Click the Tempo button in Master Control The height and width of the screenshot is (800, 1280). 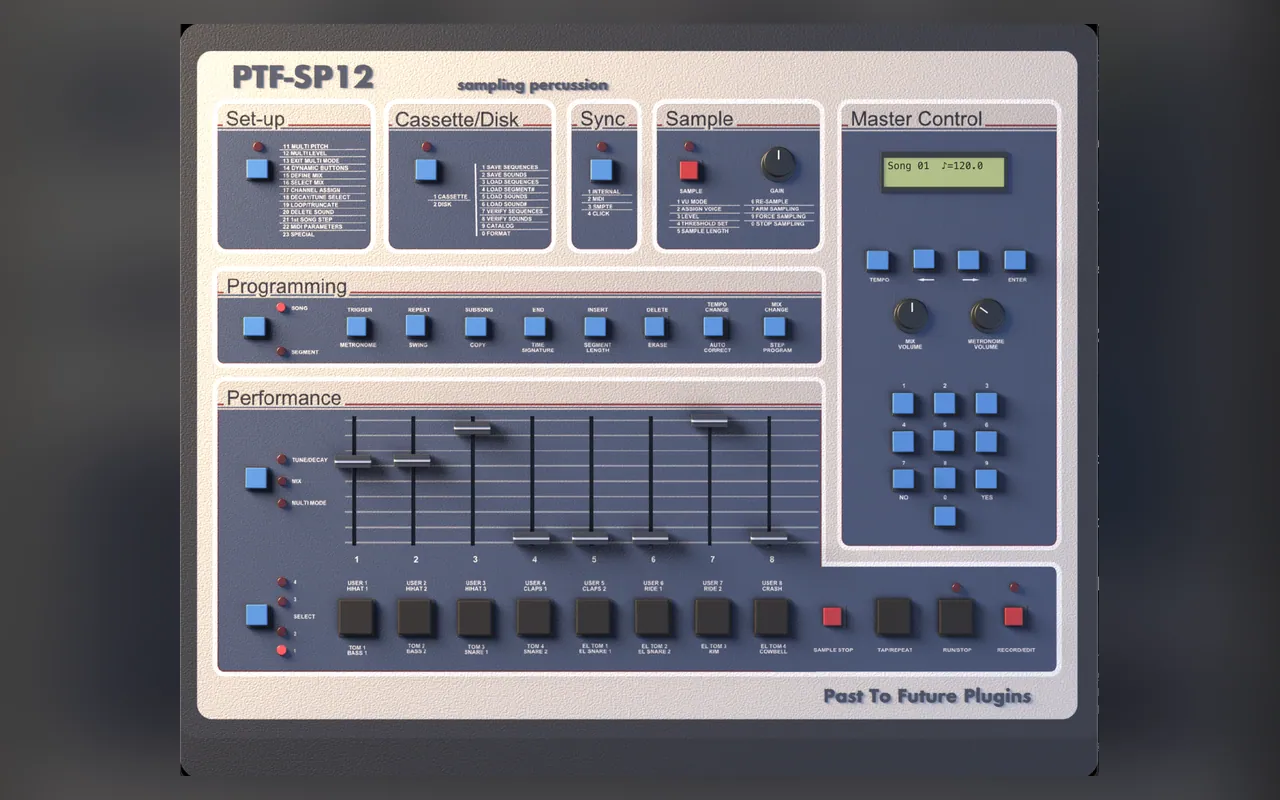[x=877, y=261]
